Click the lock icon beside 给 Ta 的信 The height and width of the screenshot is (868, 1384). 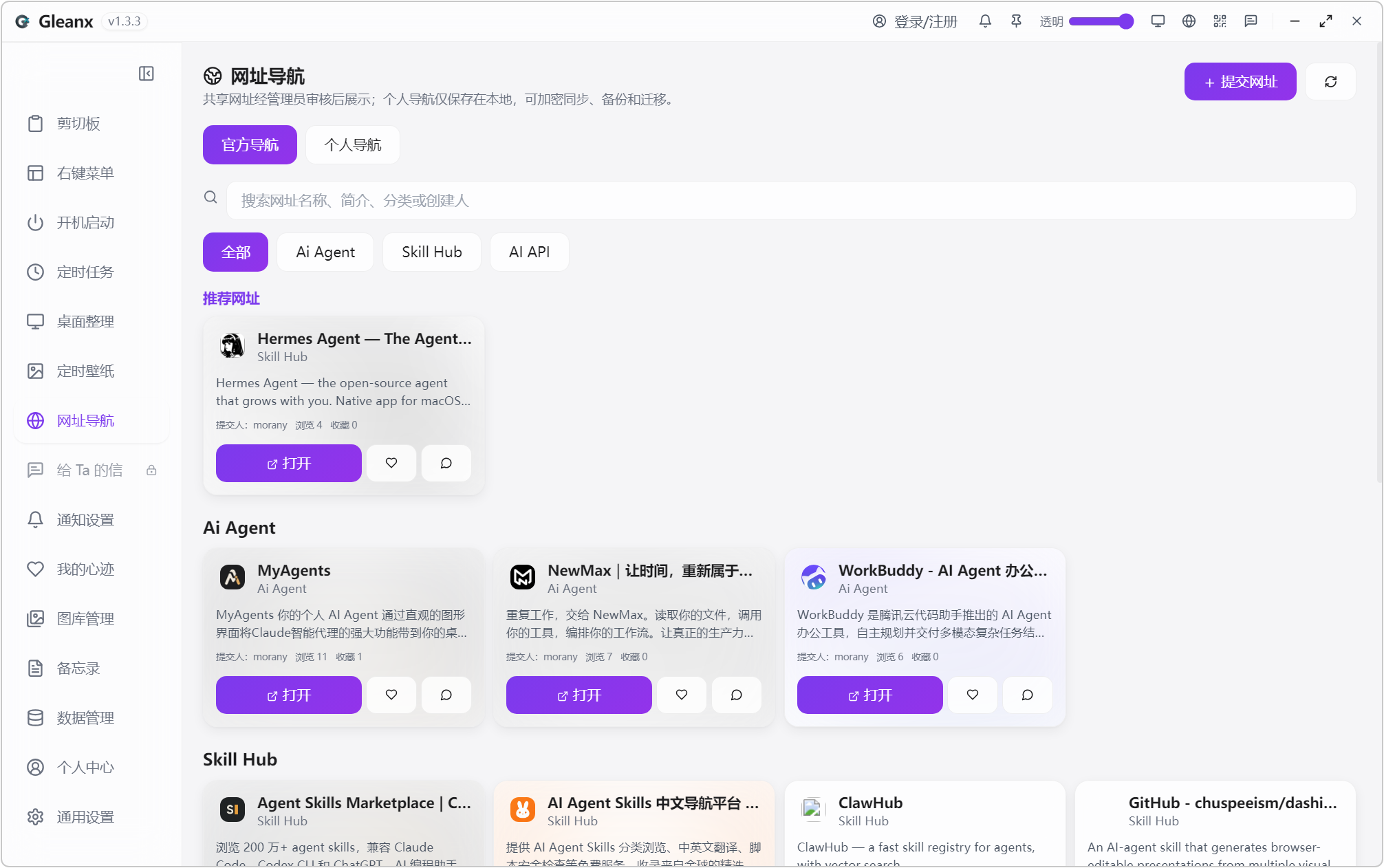point(151,470)
